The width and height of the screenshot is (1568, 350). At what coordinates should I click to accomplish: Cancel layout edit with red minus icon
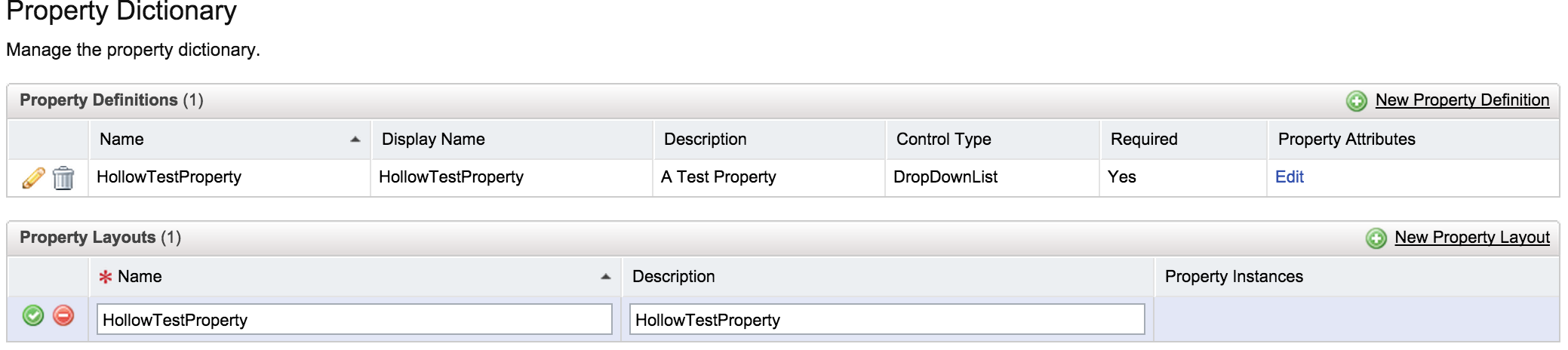pos(63,315)
